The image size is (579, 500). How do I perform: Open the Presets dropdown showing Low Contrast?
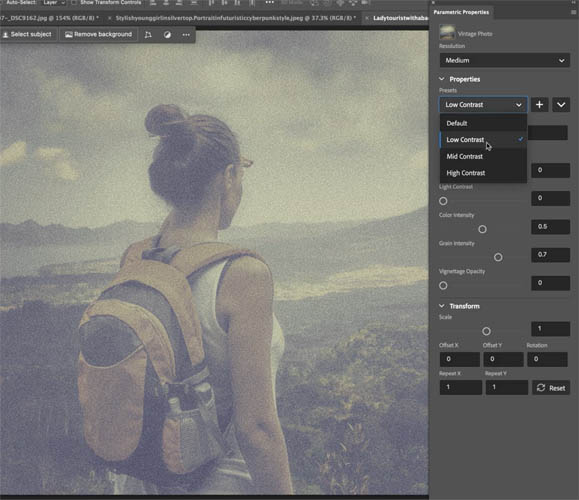click(483, 105)
